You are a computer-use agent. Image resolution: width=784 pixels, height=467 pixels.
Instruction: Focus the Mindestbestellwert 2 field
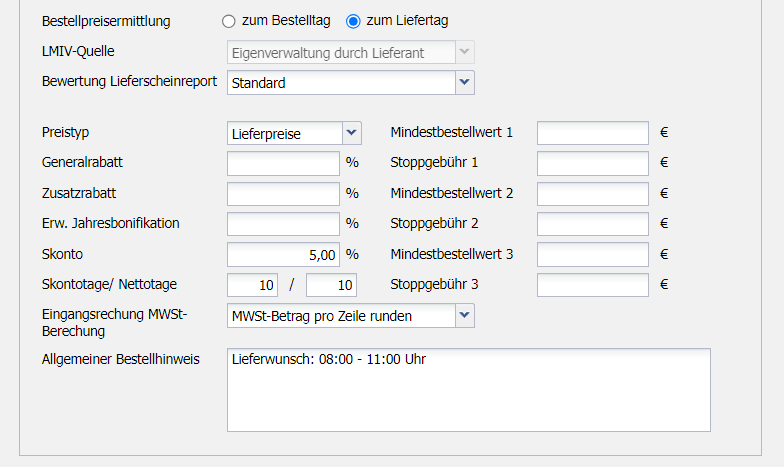coord(593,194)
